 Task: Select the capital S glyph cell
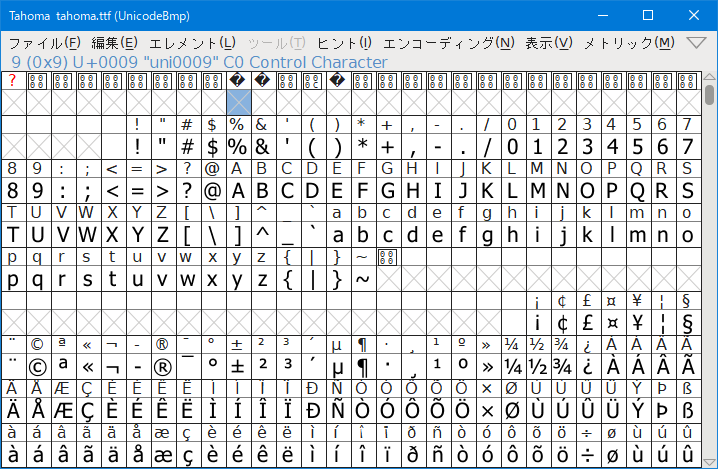pos(687,191)
